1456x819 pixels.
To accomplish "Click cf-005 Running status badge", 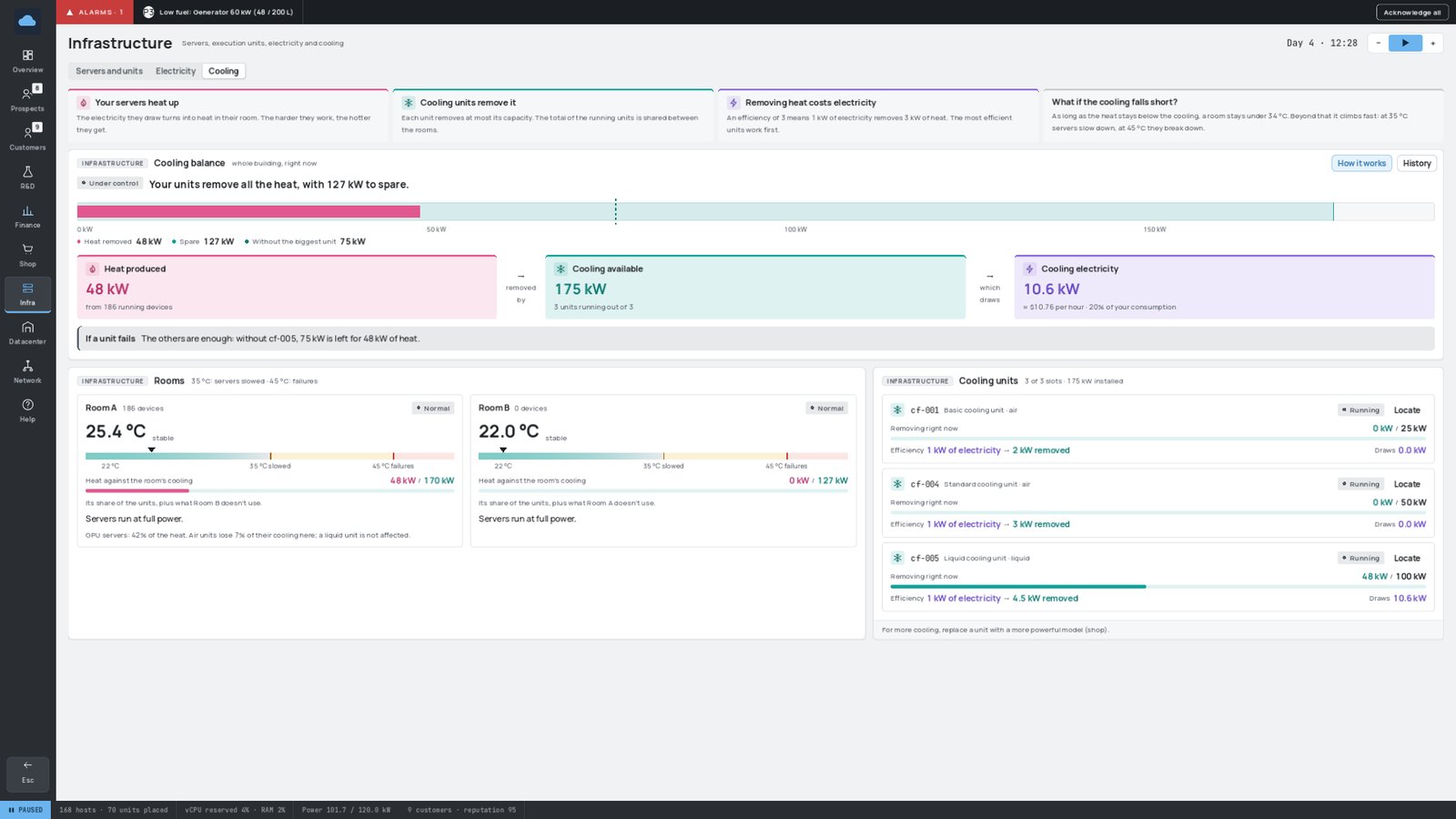I will pyautogui.click(x=1361, y=558).
